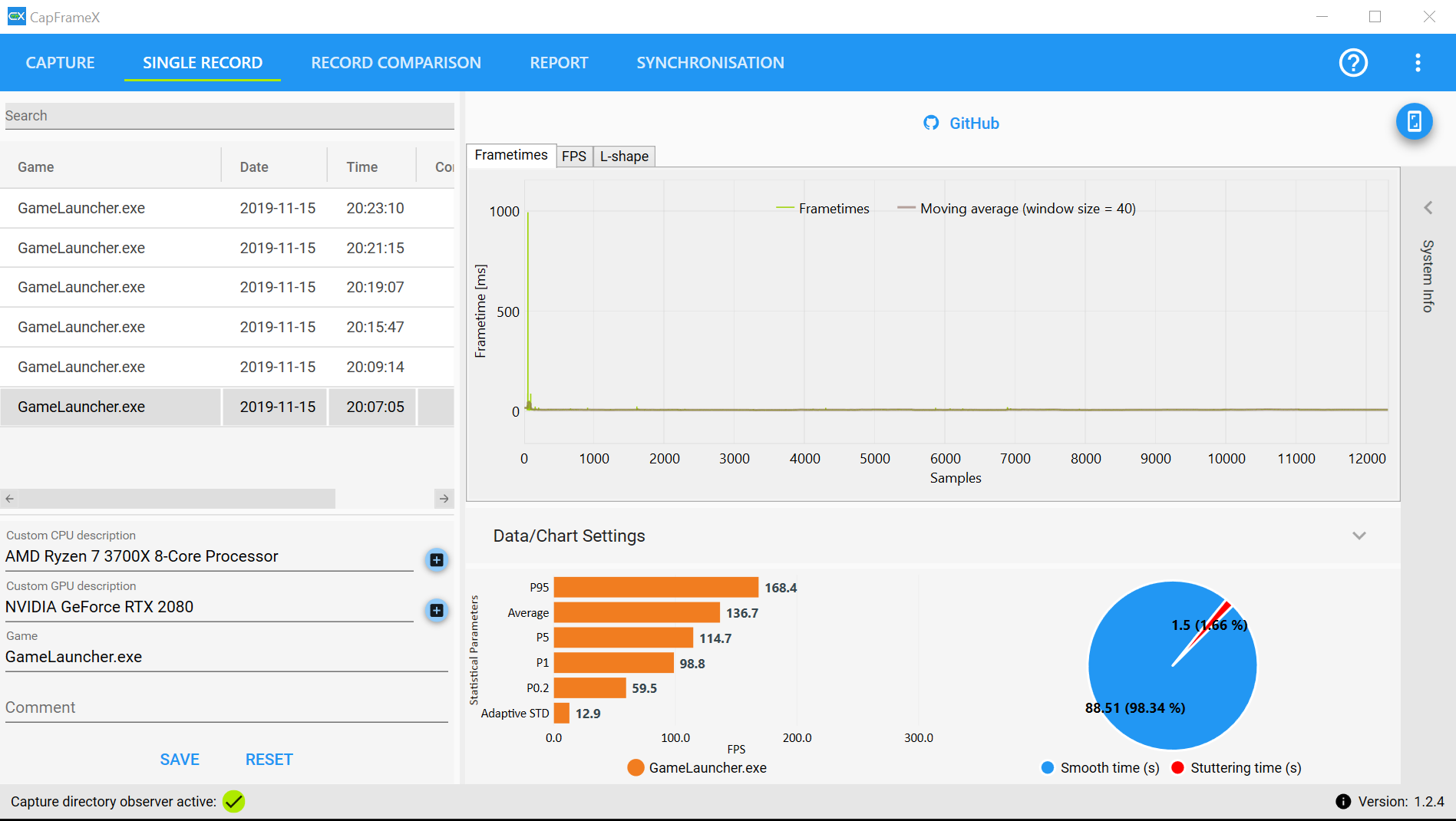Image resolution: width=1456 pixels, height=821 pixels.
Task: Click the record list scroll left arrow
Action: click(9, 499)
